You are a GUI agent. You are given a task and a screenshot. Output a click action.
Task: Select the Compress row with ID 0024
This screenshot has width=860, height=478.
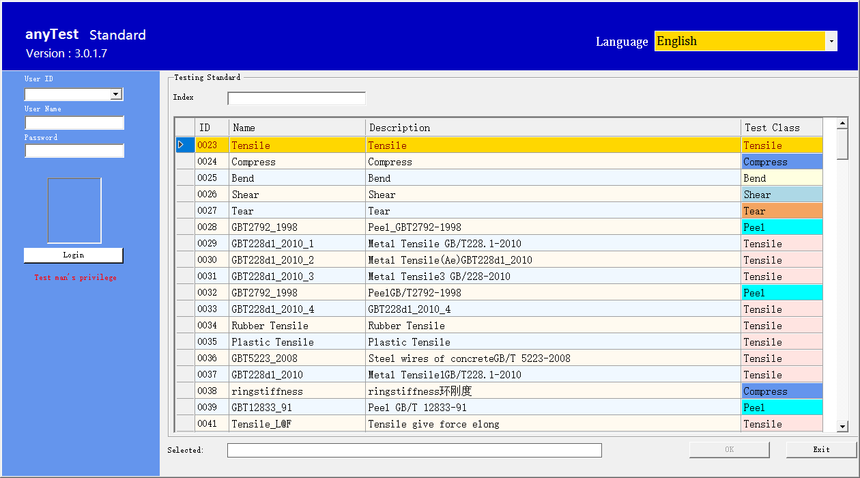pyautogui.click(x=297, y=162)
